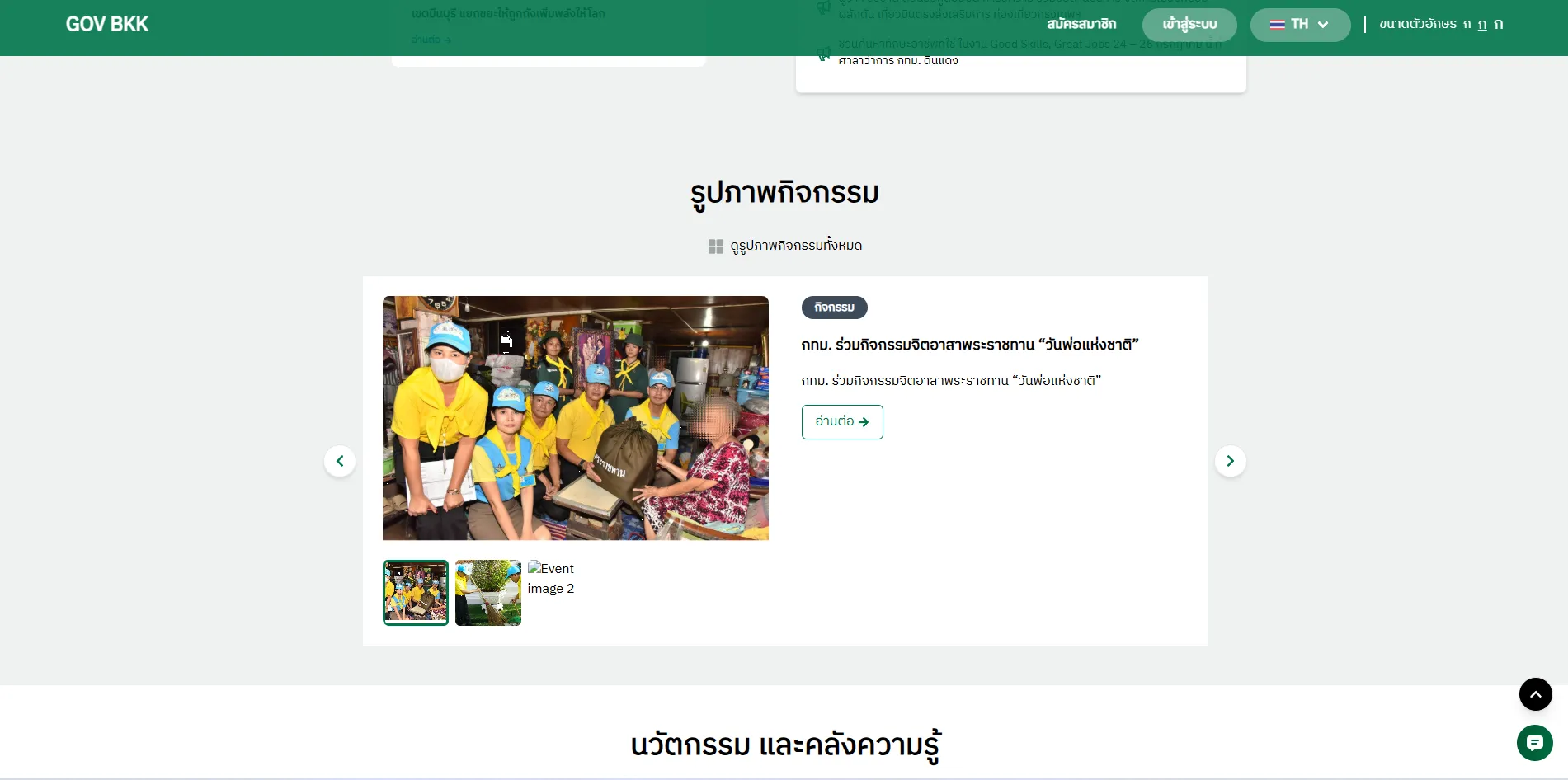Go to next slide with right arrow

(x=1231, y=461)
